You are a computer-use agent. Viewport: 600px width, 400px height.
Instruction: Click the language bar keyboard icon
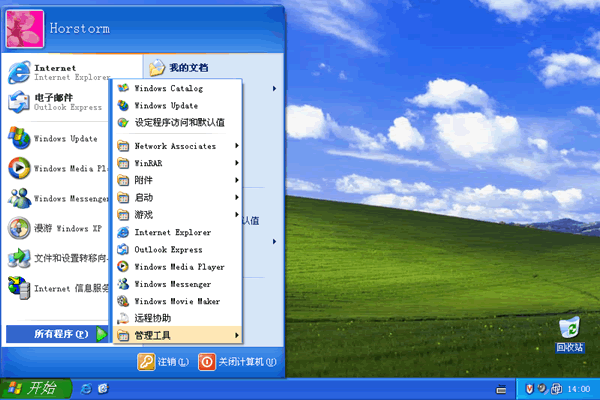501,390
